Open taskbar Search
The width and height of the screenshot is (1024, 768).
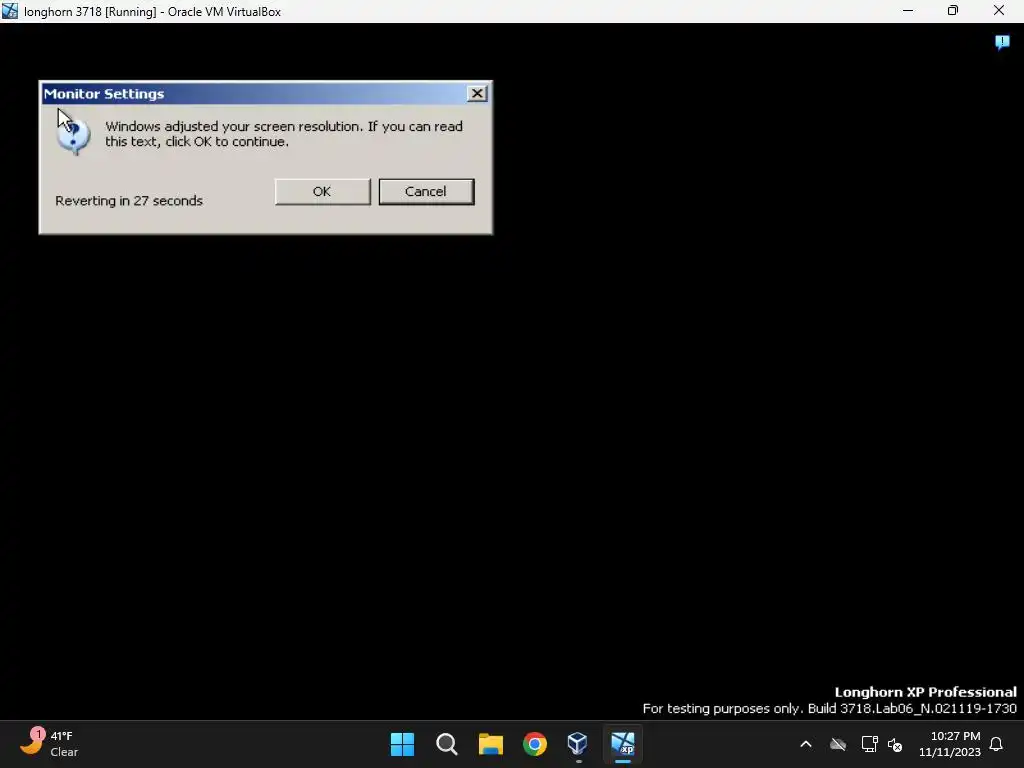tap(447, 744)
